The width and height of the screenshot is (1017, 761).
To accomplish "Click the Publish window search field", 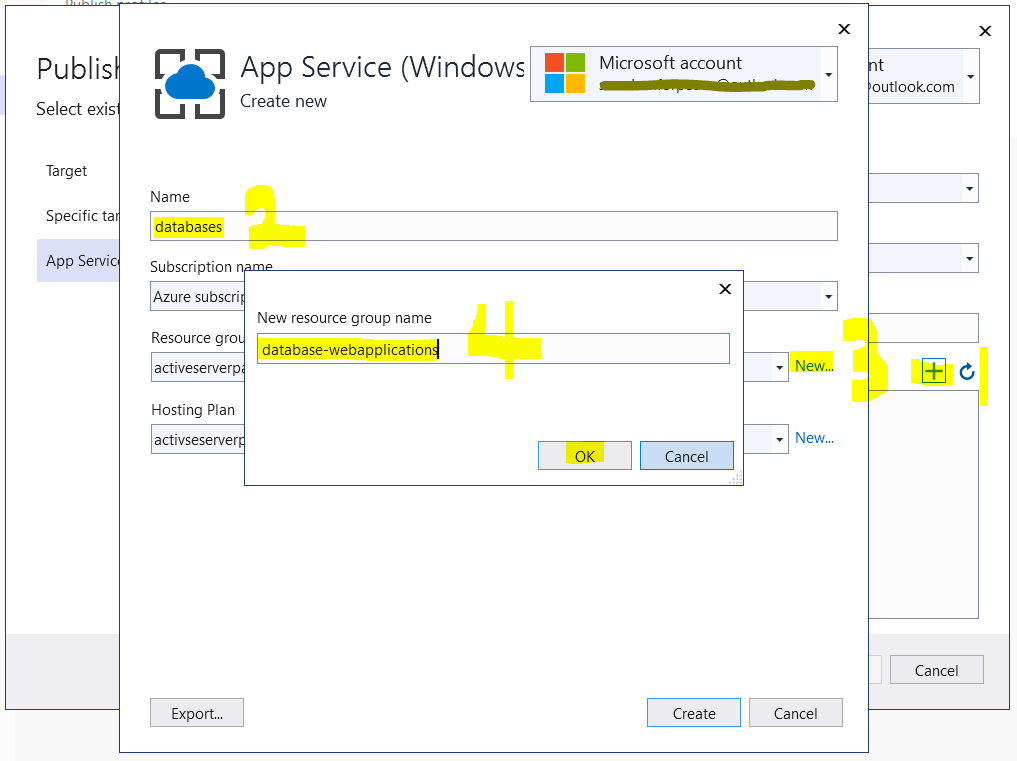I will 924,328.
